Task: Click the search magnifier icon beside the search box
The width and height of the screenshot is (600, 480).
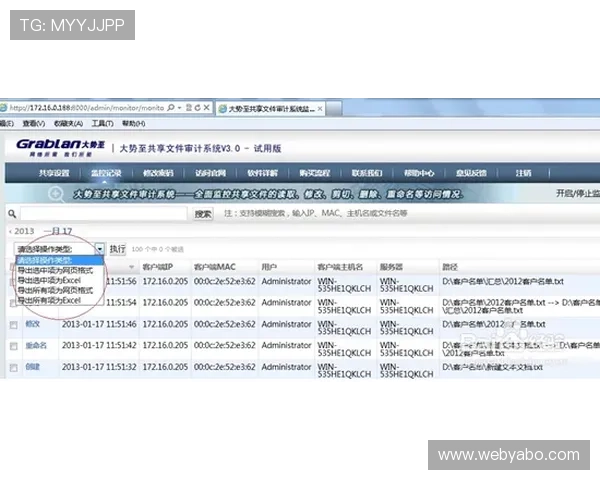Action: pyautogui.click(x=12, y=214)
